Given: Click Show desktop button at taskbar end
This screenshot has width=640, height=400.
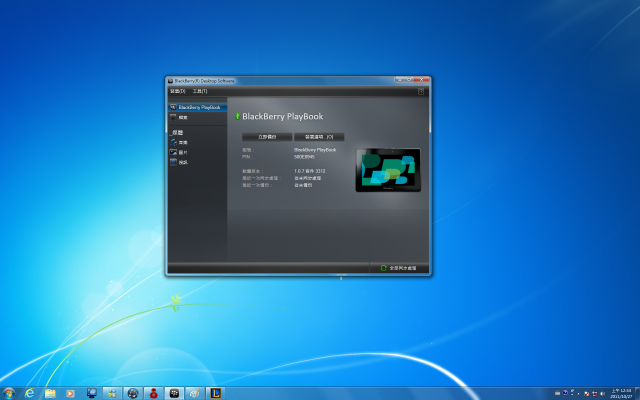Looking at the screenshot, I should (x=638, y=394).
